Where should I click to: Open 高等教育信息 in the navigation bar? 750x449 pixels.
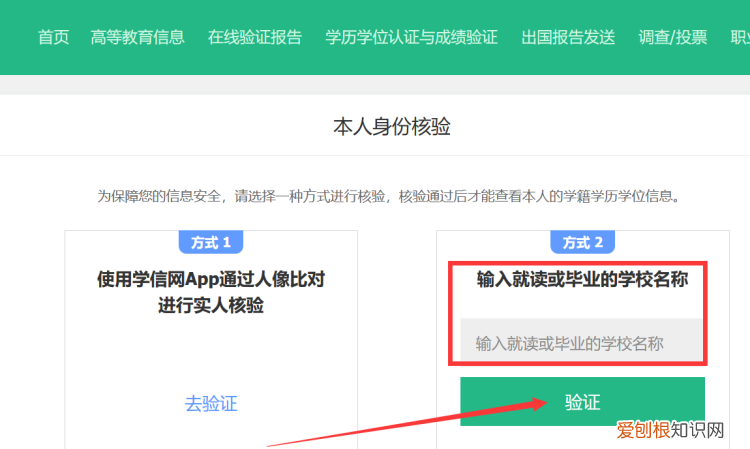(x=138, y=37)
